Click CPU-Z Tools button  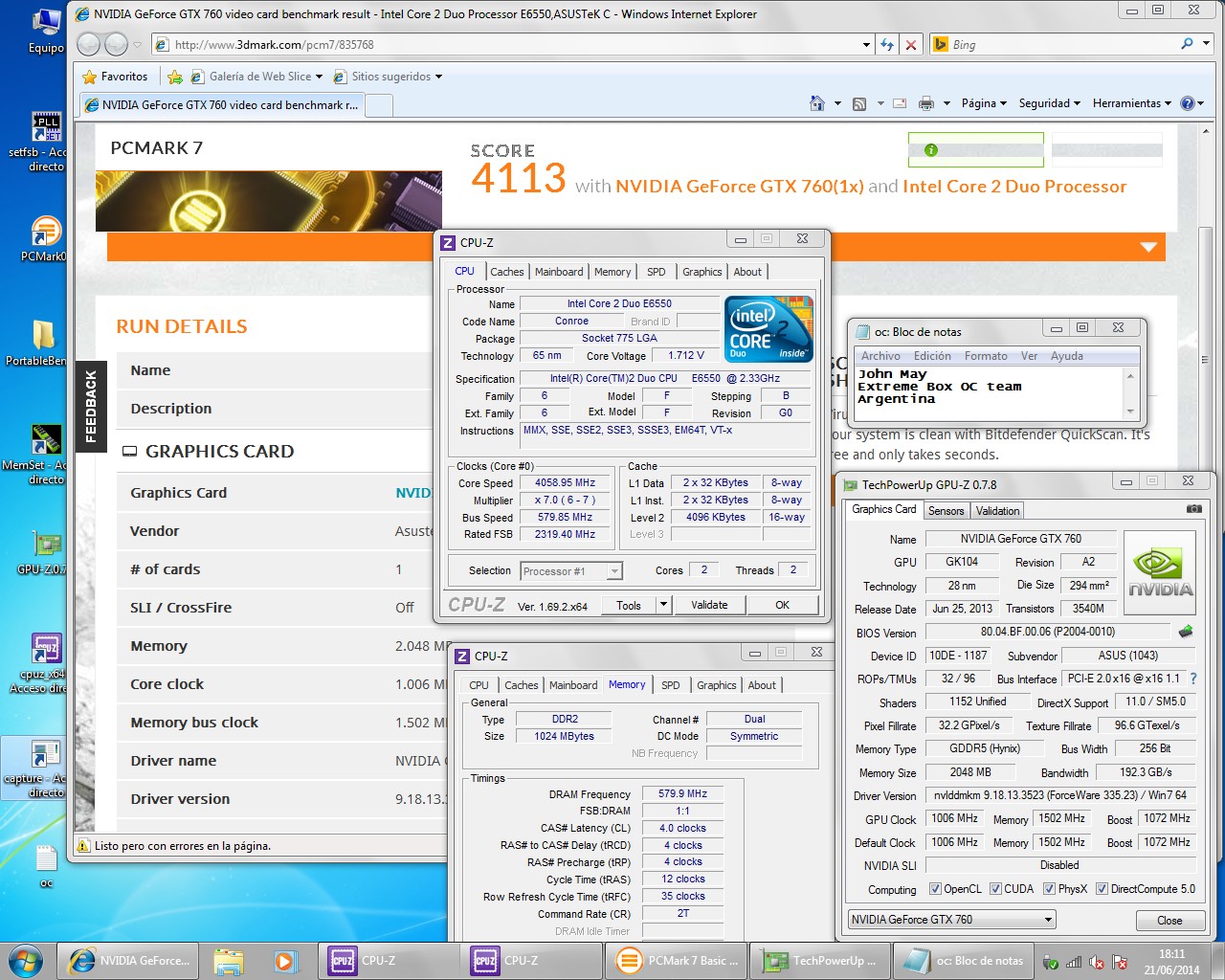[629, 605]
